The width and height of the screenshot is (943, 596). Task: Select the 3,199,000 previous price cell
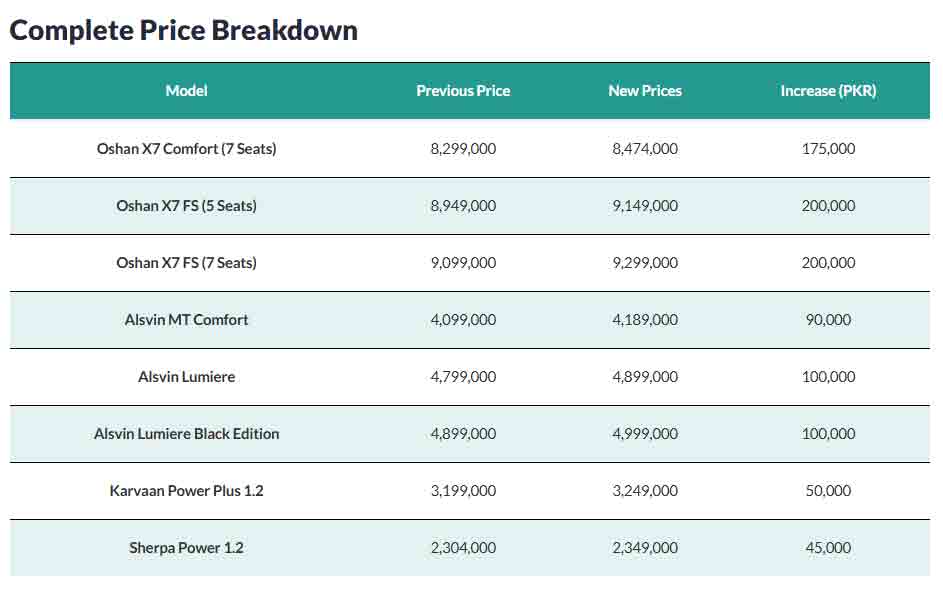pyautogui.click(x=463, y=491)
